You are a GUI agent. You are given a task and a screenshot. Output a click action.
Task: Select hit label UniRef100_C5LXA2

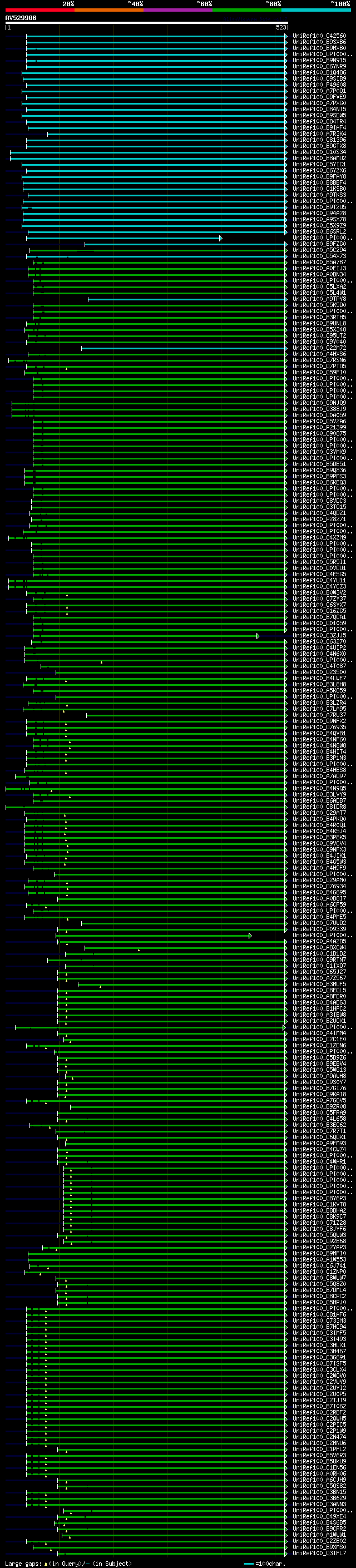pyautogui.click(x=319, y=286)
